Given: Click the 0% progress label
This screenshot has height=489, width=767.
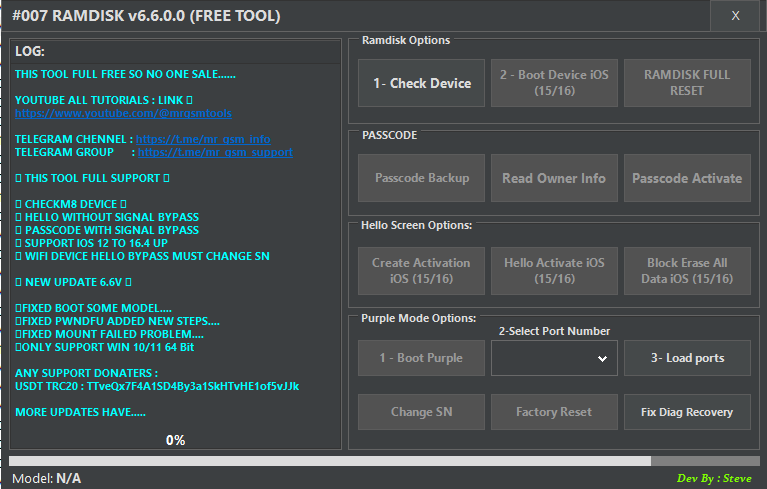Looking at the screenshot, I should coord(175,440).
